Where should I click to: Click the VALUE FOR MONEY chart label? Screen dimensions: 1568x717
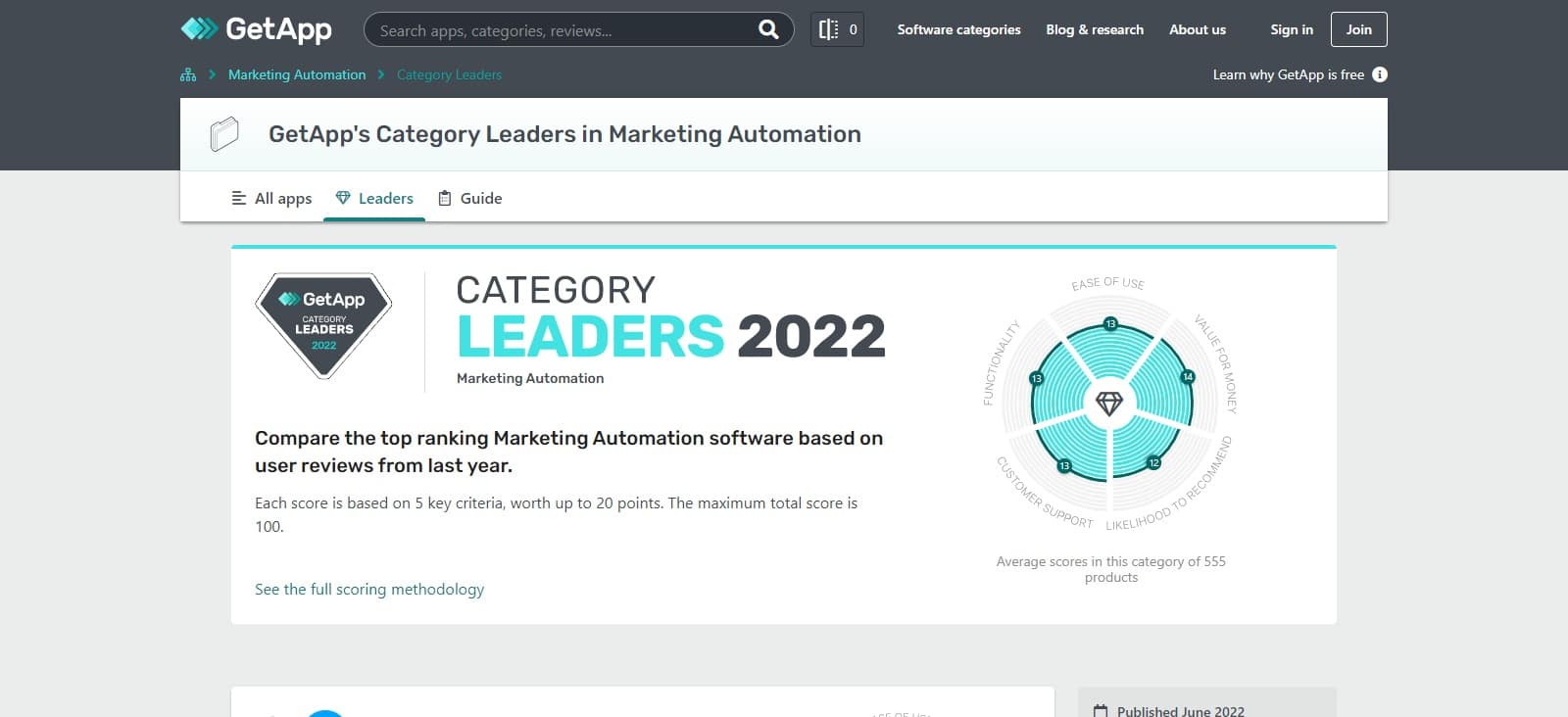[x=1216, y=363]
